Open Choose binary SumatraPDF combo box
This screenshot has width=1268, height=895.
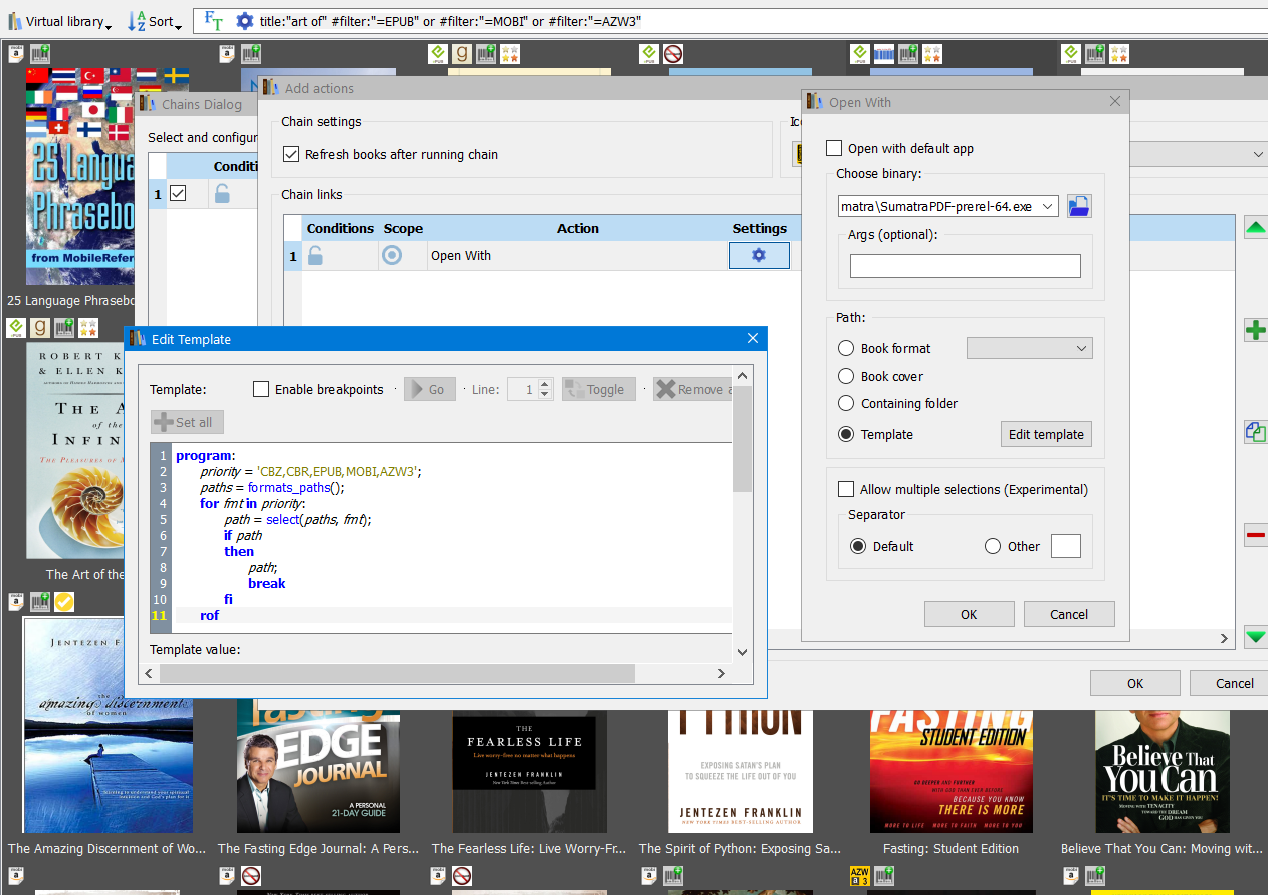pos(948,206)
